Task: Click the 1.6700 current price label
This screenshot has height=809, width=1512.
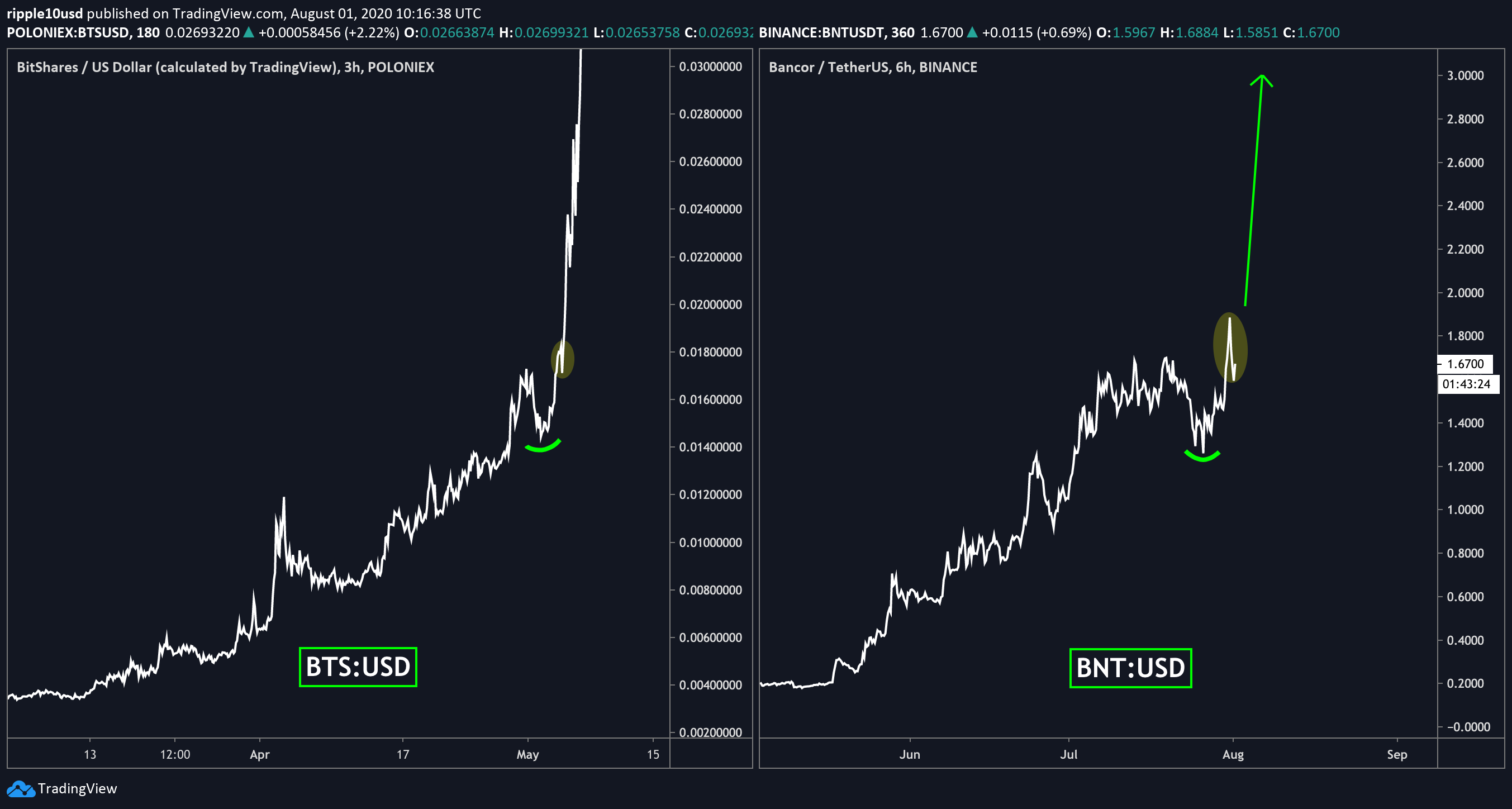Action: pos(1465,364)
